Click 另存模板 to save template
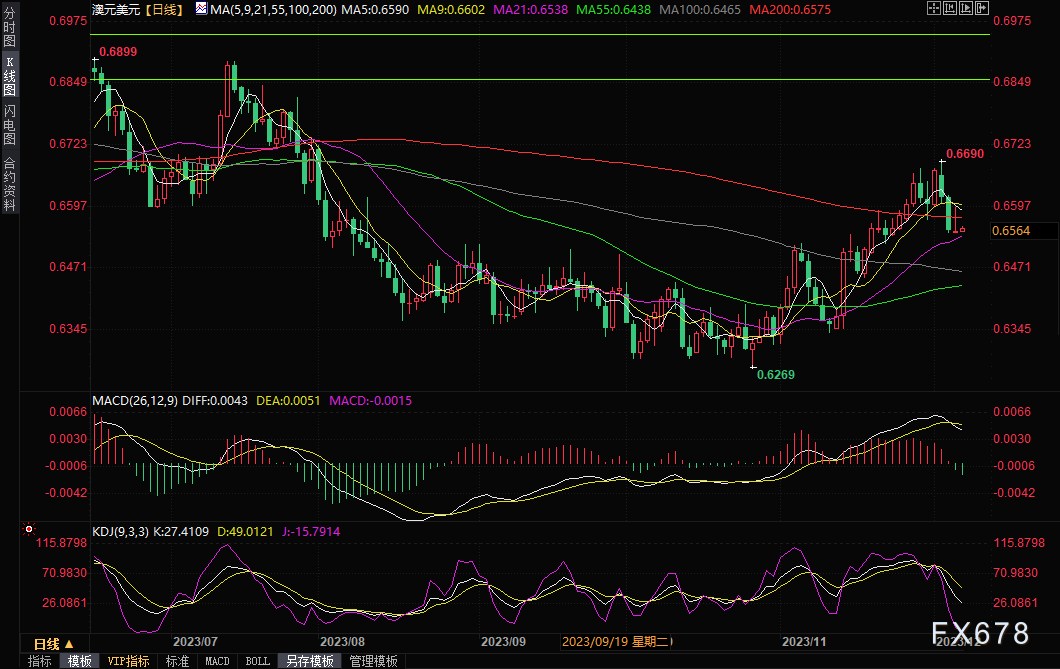 click(310, 661)
